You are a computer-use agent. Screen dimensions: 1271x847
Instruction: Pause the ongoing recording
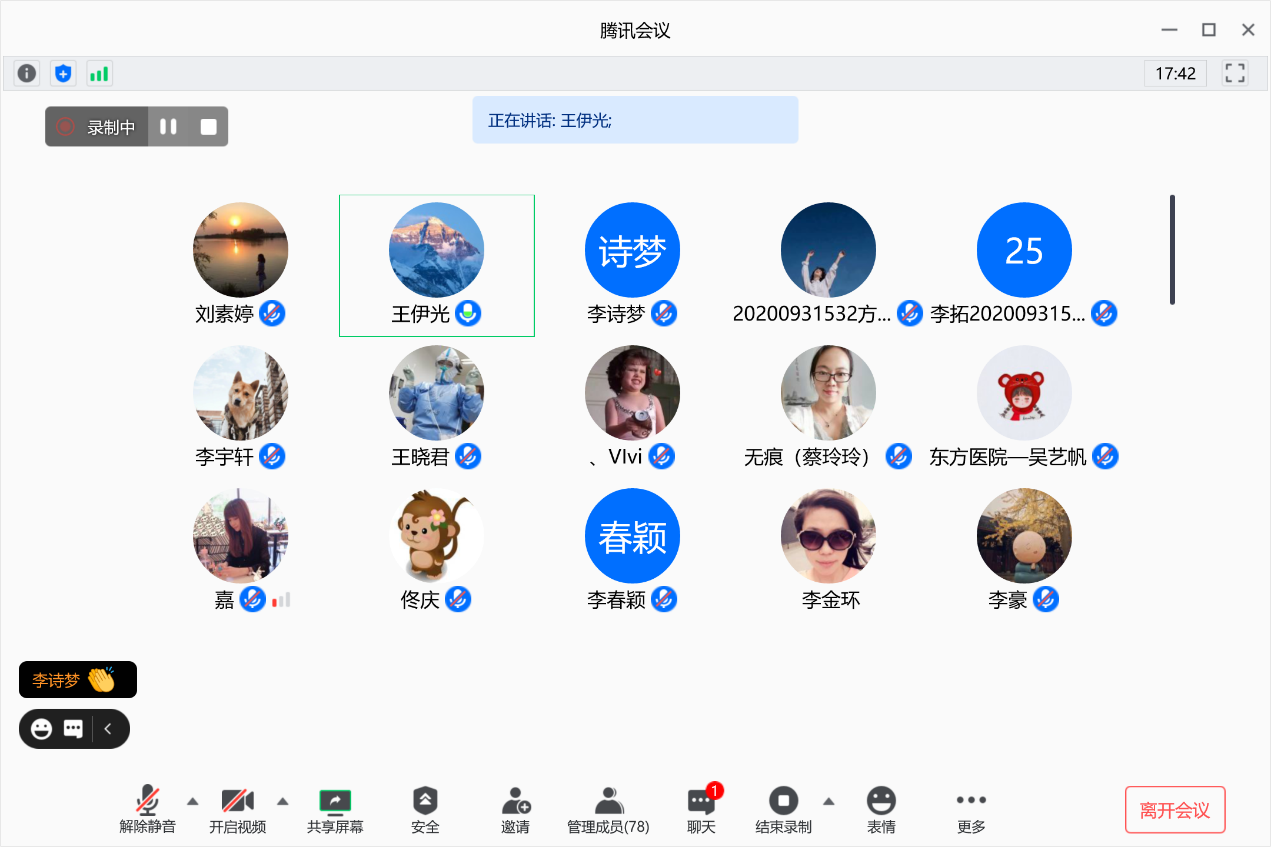point(168,127)
